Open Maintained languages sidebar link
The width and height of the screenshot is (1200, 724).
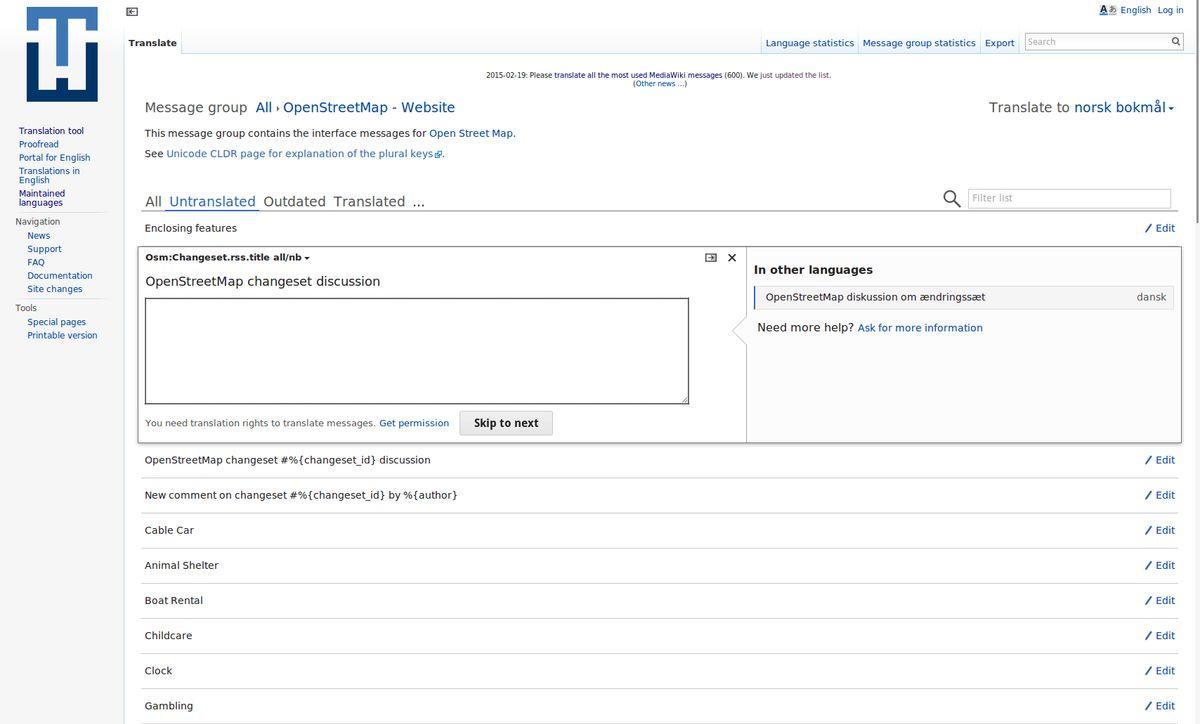point(42,198)
